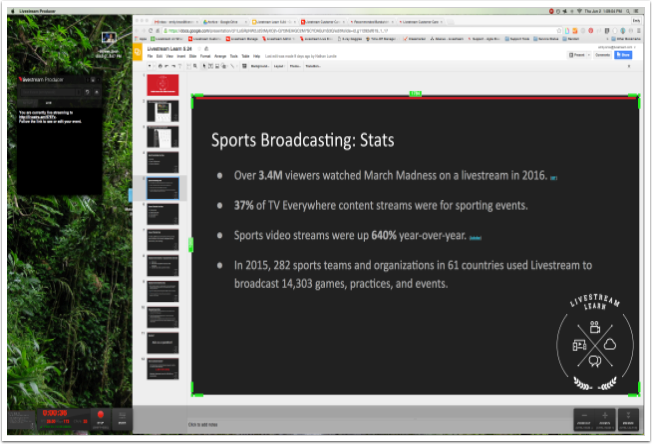Click the zoom magnifier tool in Slides toolbar
The width and height of the screenshot is (652, 444).
point(195,66)
